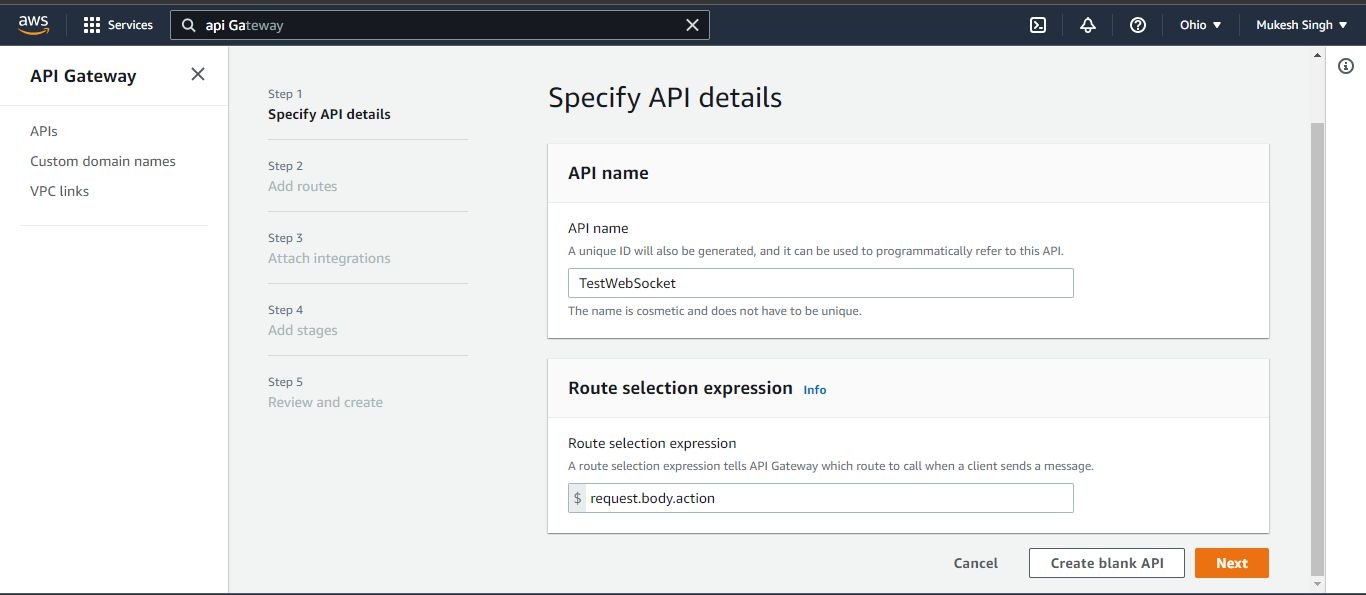Clear the search box with the X

point(692,24)
